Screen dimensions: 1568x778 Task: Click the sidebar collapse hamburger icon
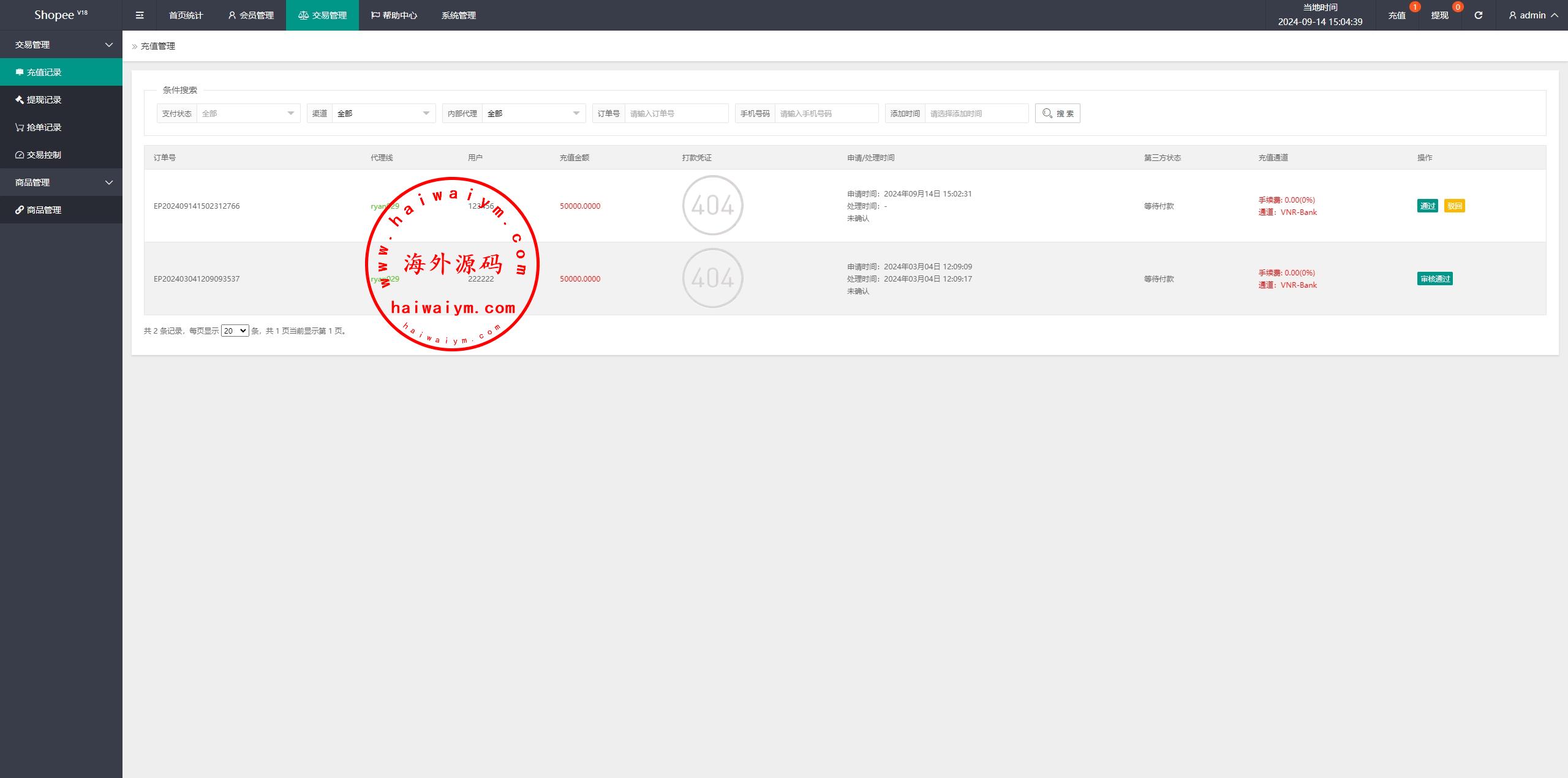tap(140, 15)
